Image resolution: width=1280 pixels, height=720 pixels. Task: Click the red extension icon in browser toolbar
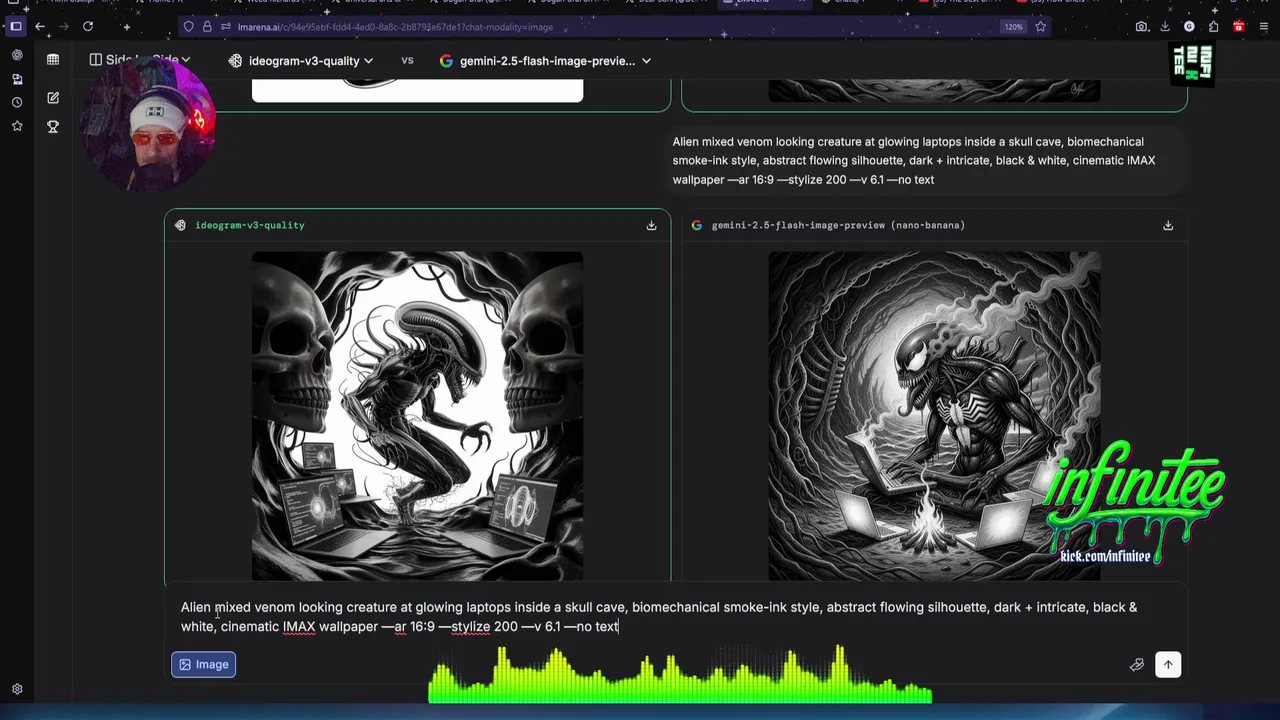point(1239,27)
